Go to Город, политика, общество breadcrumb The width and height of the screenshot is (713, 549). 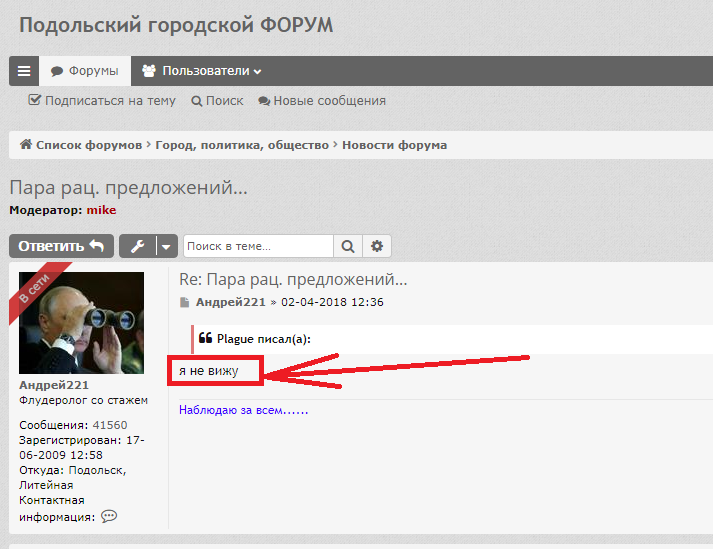pos(242,145)
